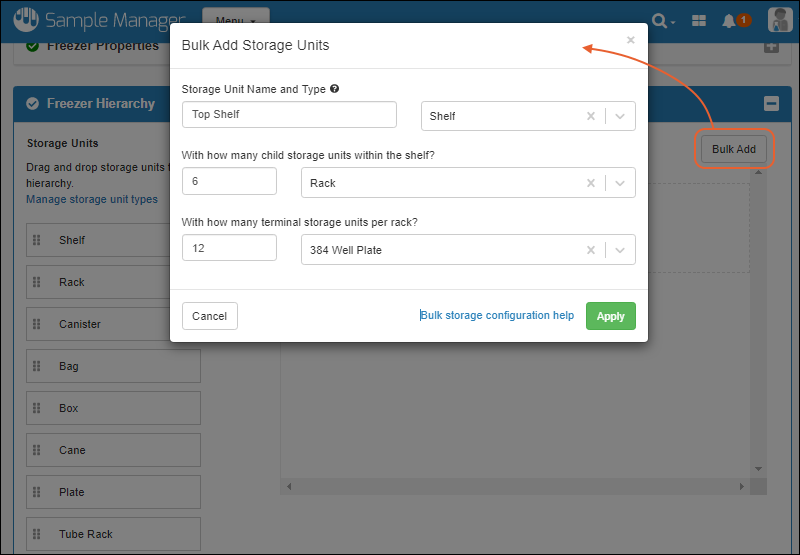Screen dimensions: 800x555
Task: Close the Bulk Add Storage Units dialog
Action: 630,41
